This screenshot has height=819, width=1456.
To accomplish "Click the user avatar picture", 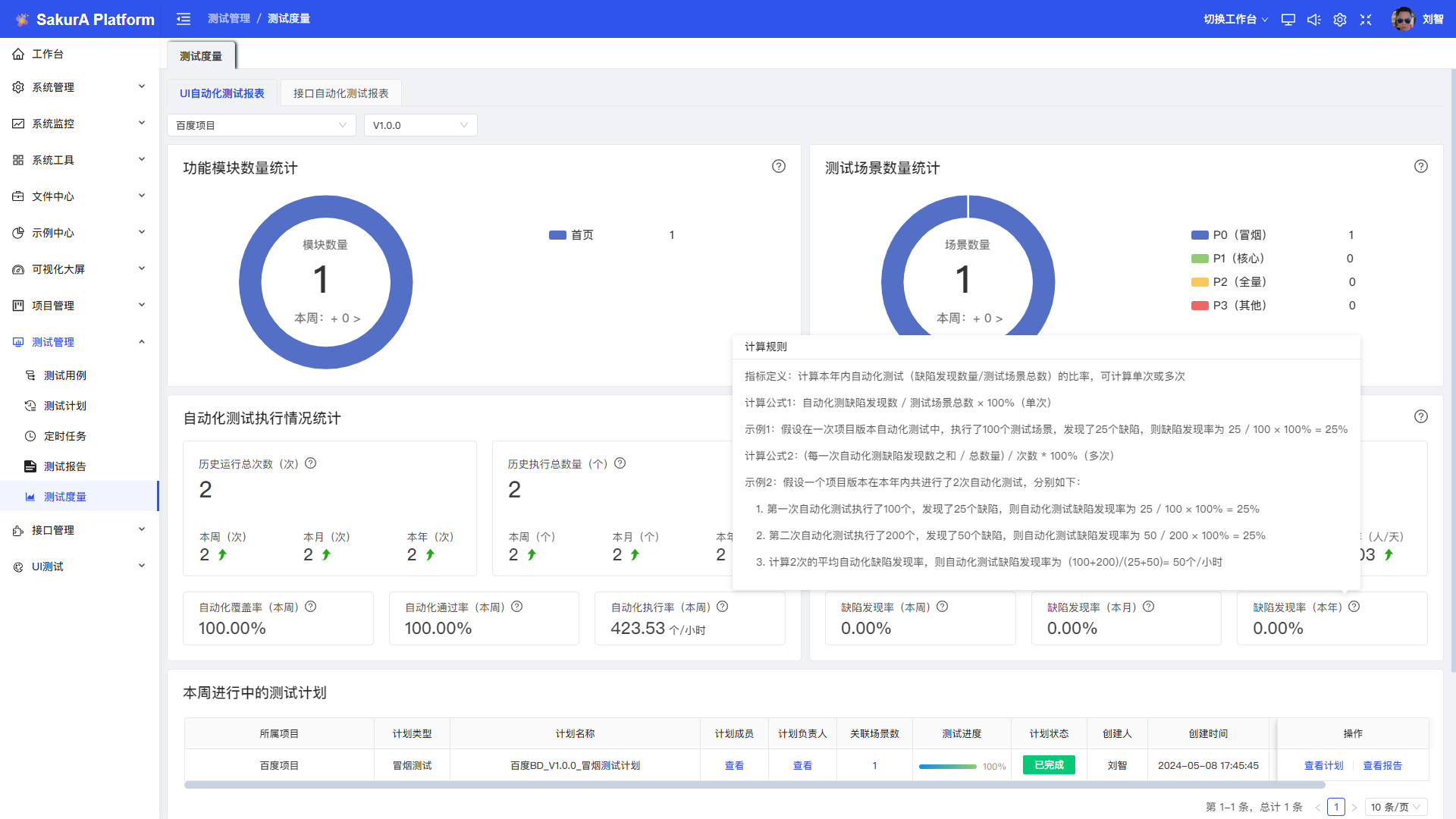I will (x=1403, y=19).
